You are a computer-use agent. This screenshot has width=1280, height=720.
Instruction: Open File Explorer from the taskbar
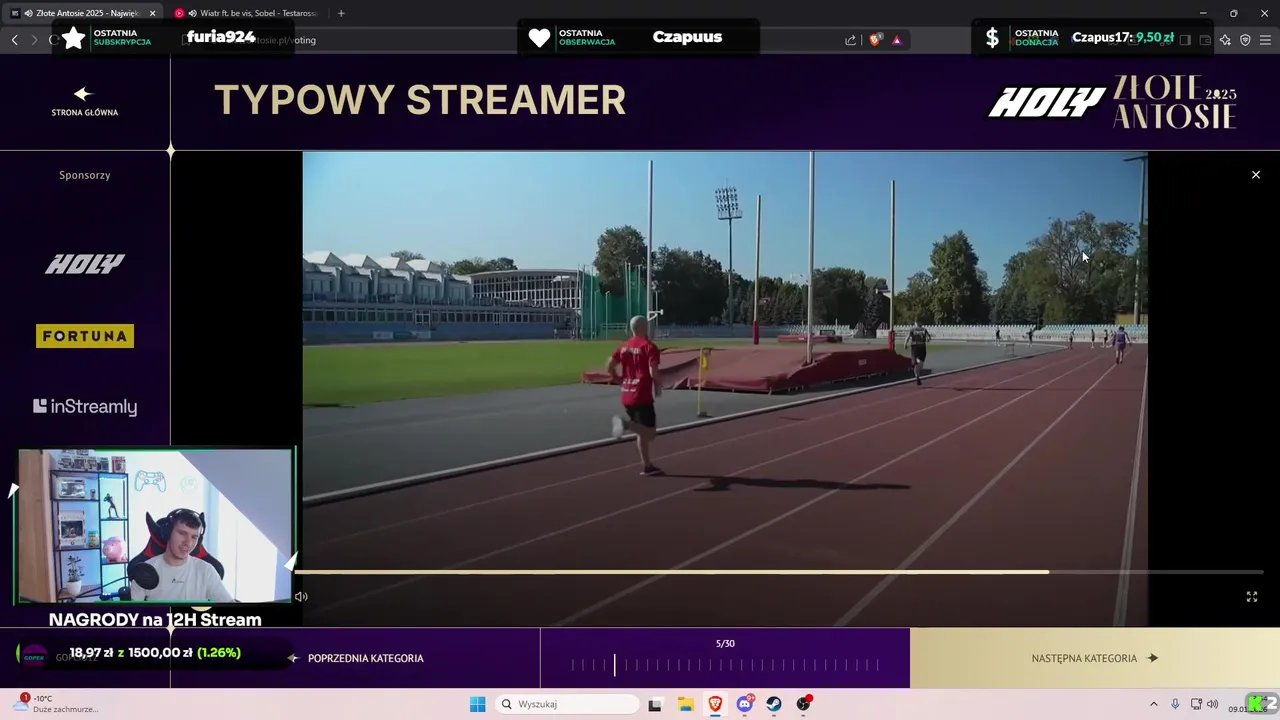[686, 704]
